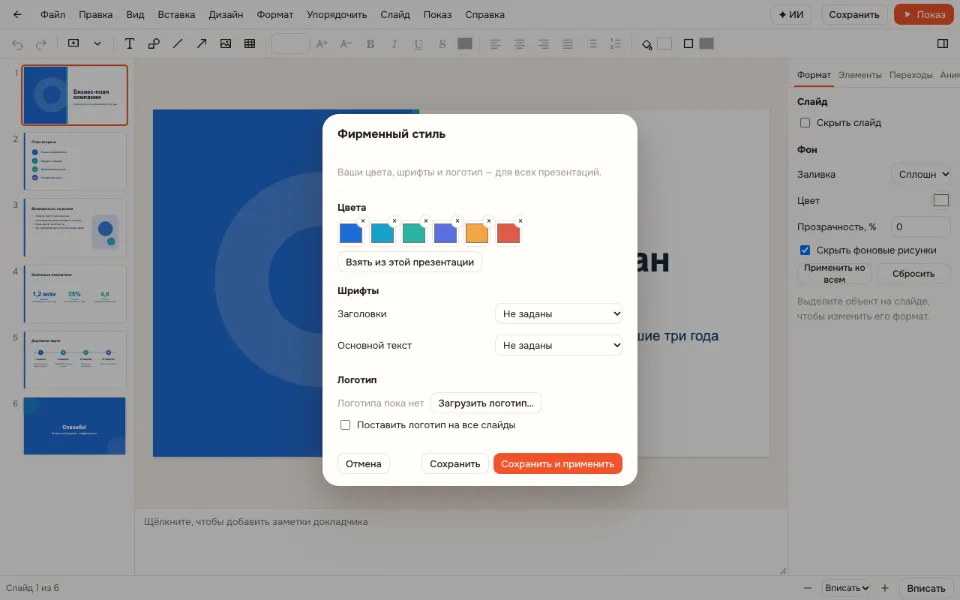Click the undo icon in toolbar
Viewport: 960px width, 600px height.
[17, 44]
